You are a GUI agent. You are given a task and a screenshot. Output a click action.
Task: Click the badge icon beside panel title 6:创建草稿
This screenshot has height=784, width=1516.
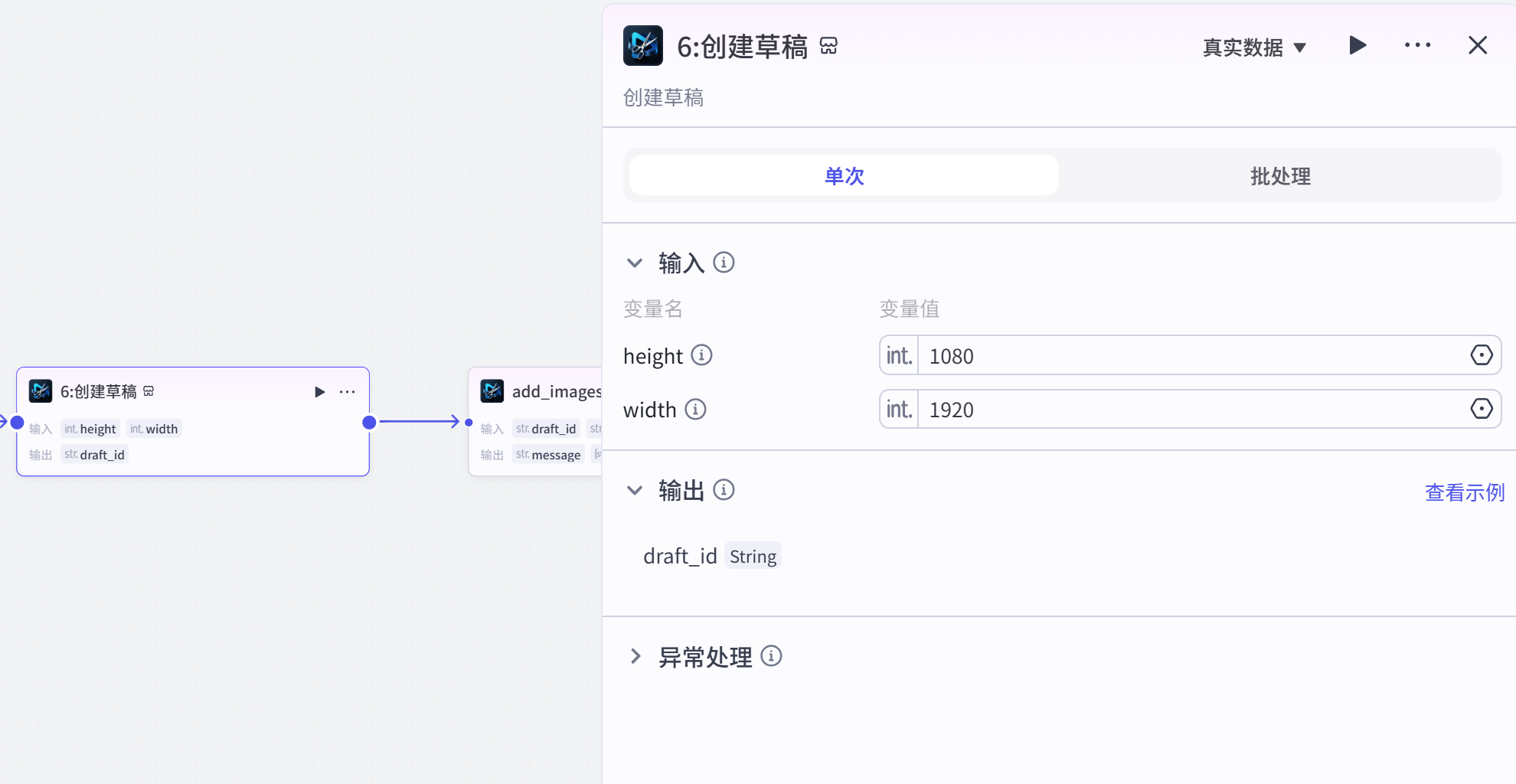click(828, 46)
